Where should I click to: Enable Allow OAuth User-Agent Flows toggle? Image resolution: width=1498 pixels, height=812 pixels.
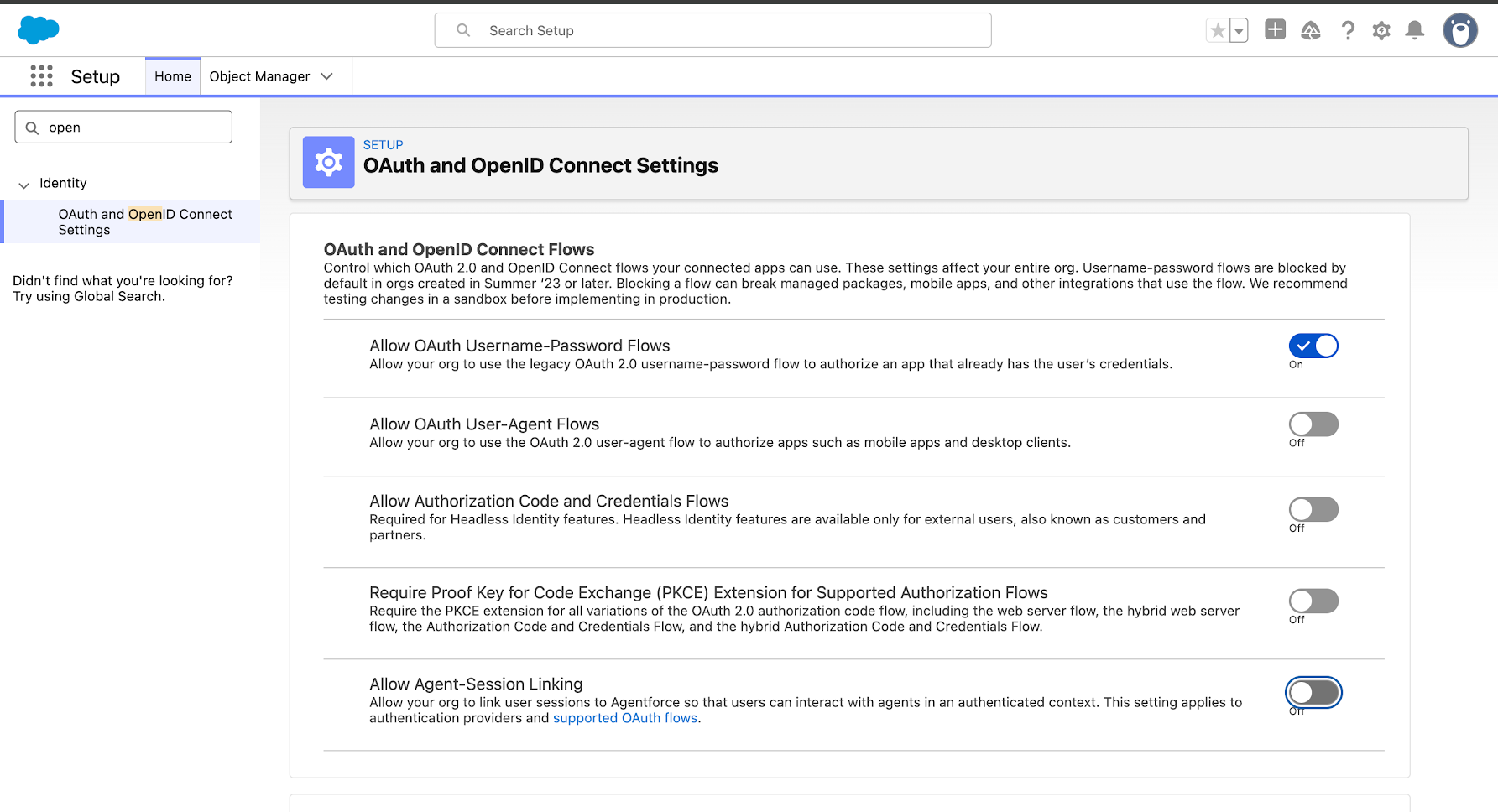pos(1313,424)
